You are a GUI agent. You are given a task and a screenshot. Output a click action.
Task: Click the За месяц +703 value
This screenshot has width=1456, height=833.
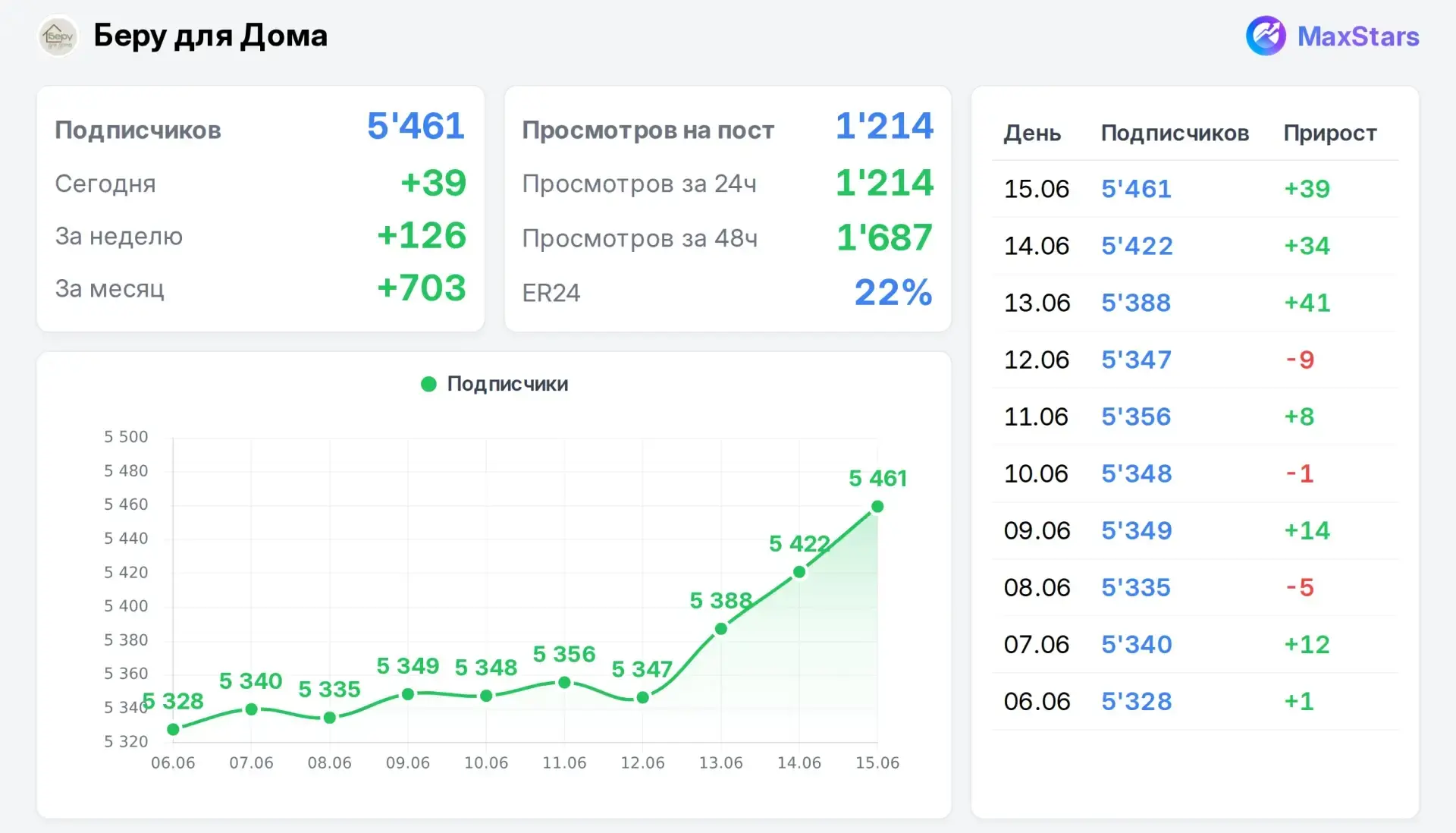point(422,288)
